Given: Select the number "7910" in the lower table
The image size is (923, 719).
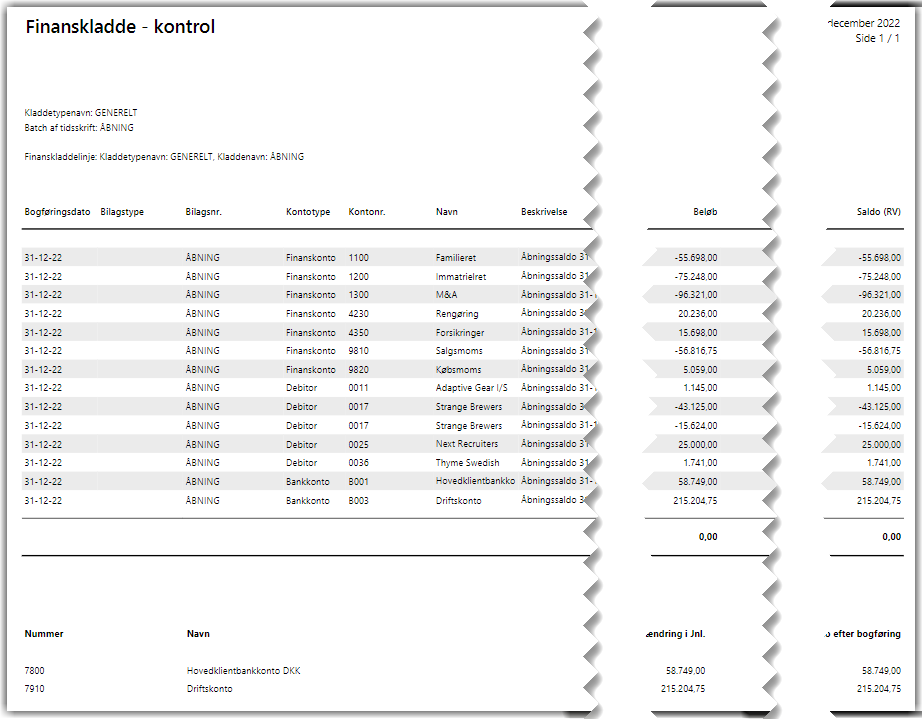Looking at the screenshot, I should [34, 689].
